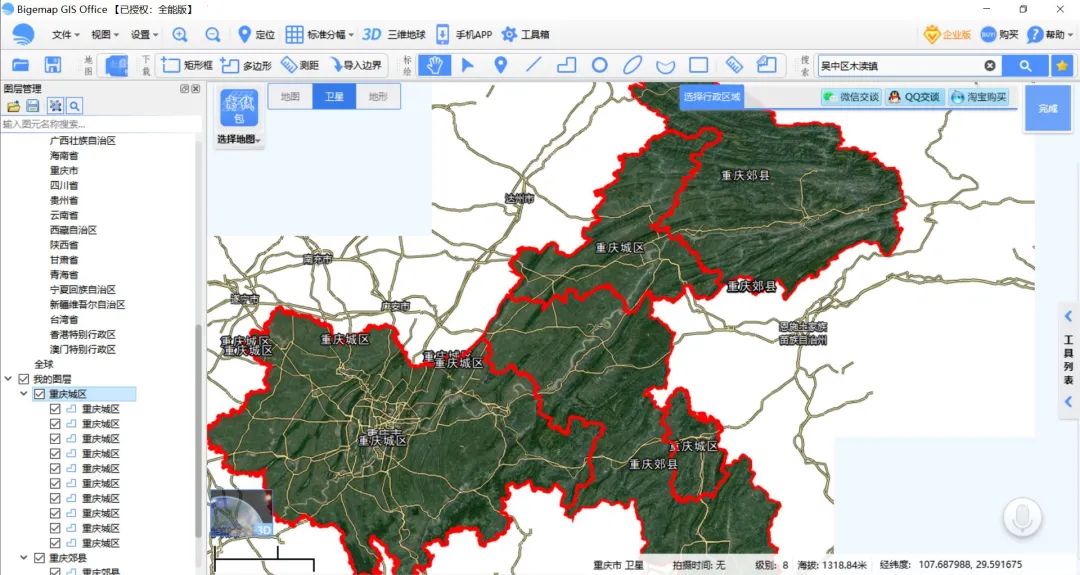Select the hand pan tool
Viewport: 1080px width, 575px height.
(435, 65)
